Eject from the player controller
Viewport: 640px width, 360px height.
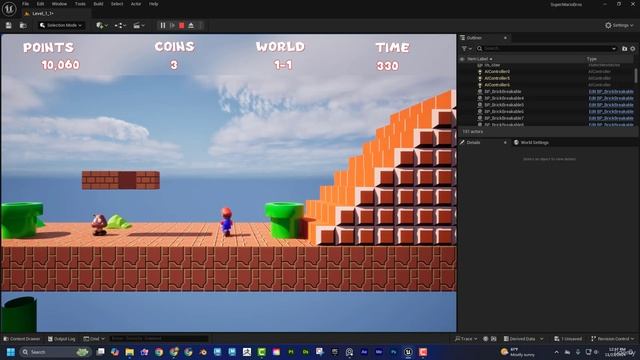(x=191, y=25)
